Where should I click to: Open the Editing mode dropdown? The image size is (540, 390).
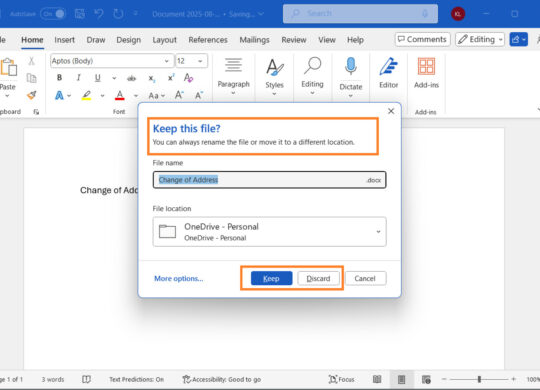[x=480, y=39]
